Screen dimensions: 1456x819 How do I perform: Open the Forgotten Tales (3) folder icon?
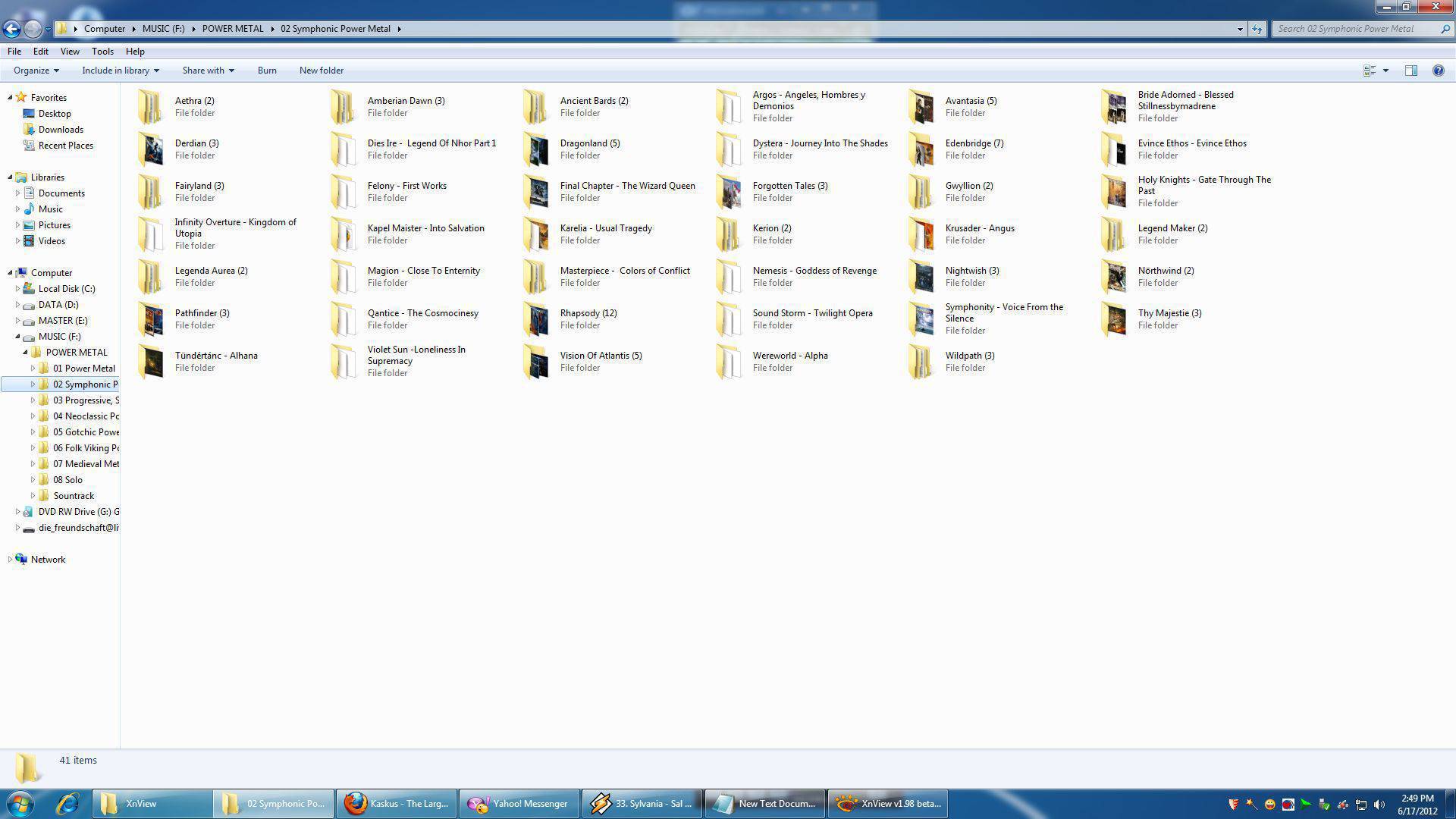tap(729, 192)
